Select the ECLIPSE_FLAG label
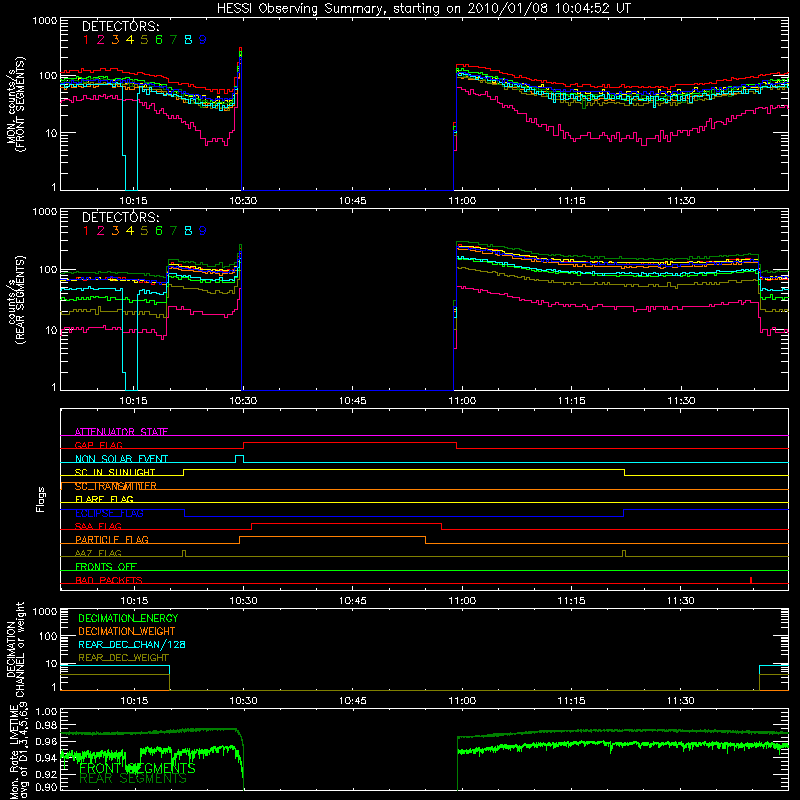The image size is (800, 800). pyautogui.click(x=109, y=513)
